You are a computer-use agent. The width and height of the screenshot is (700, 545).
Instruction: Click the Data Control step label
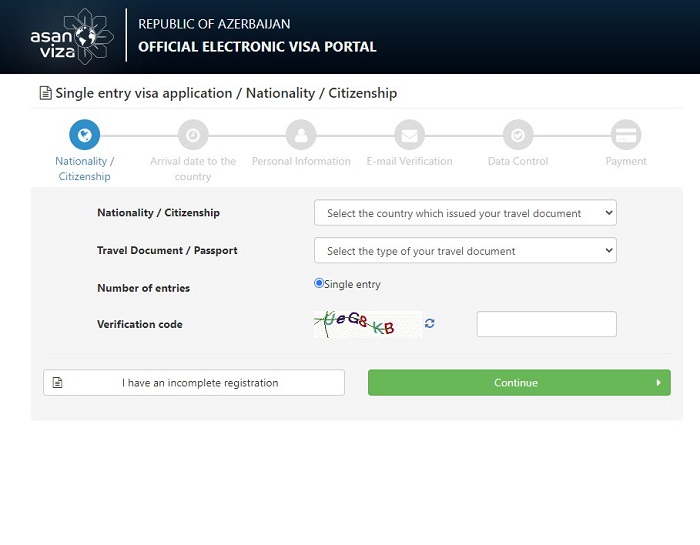pos(518,161)
